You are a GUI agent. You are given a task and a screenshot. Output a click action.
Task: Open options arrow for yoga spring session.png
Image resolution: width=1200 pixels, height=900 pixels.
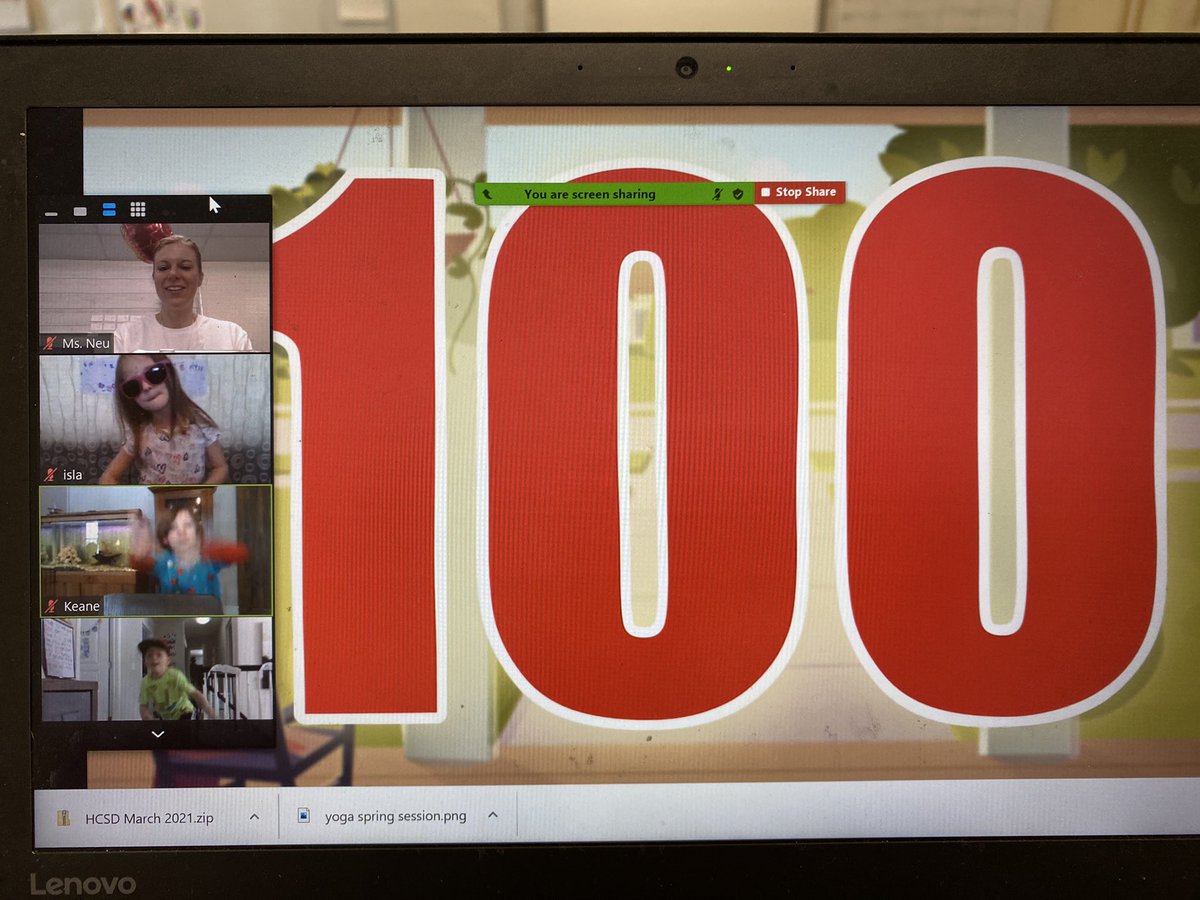click(493, 815)
